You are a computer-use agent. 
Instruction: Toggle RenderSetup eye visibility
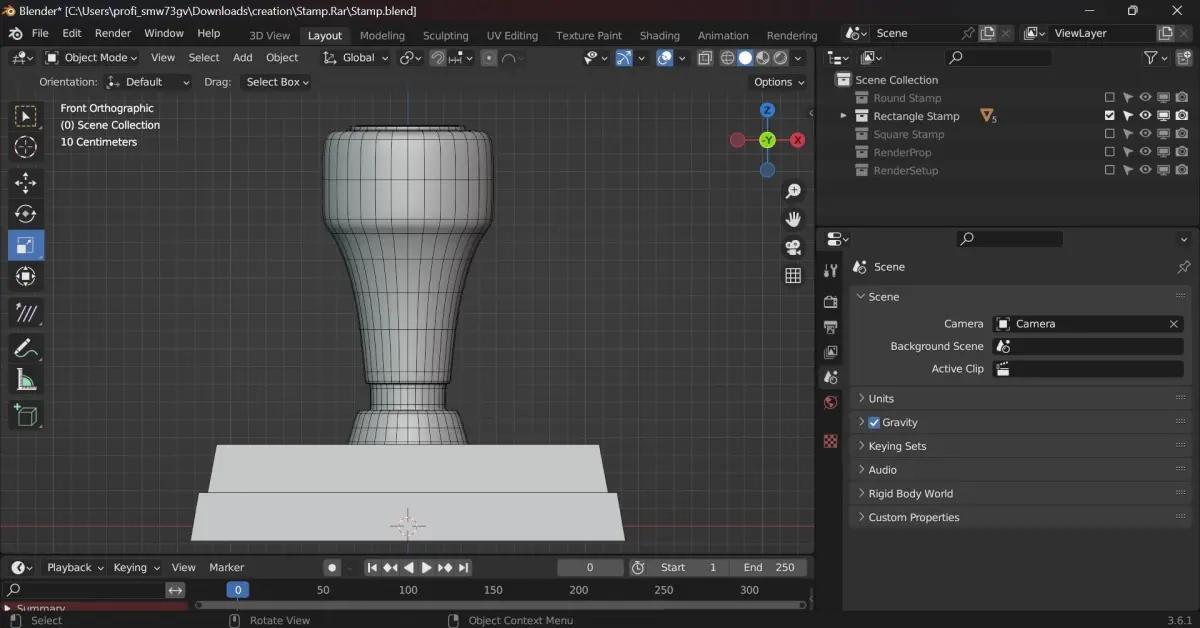1145,170
